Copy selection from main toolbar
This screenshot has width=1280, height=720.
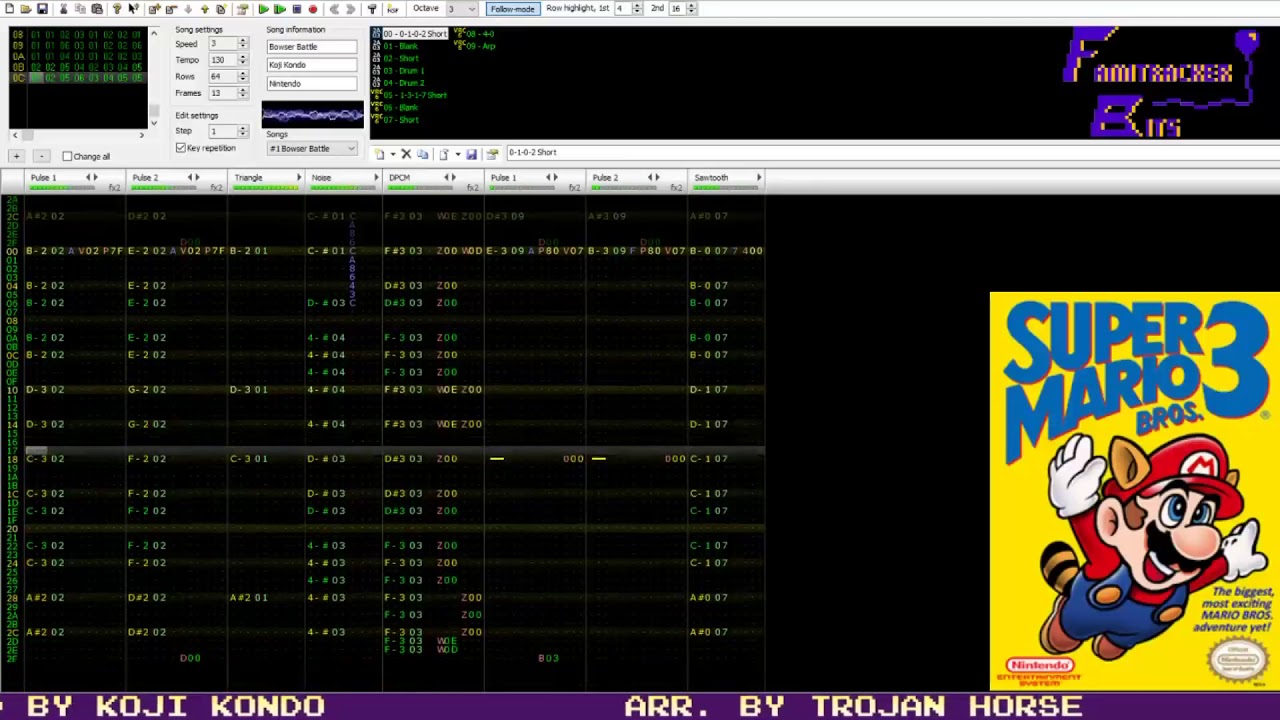[x=80, y=9]
